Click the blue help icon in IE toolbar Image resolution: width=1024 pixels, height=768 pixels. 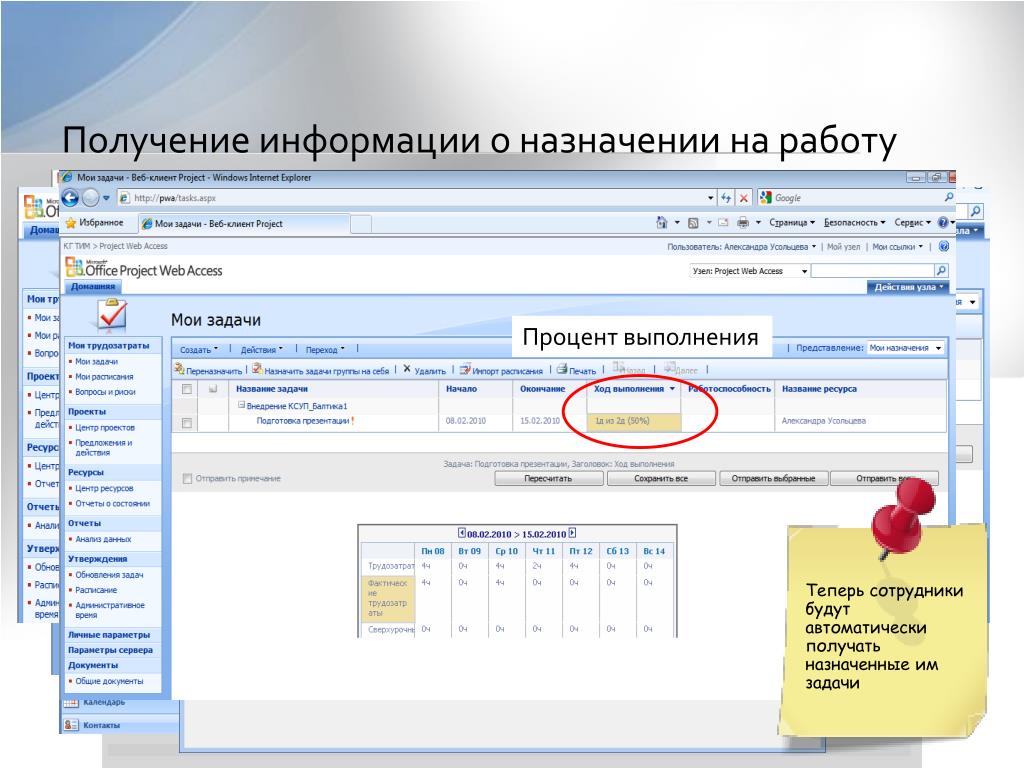(x=943, y=223)
